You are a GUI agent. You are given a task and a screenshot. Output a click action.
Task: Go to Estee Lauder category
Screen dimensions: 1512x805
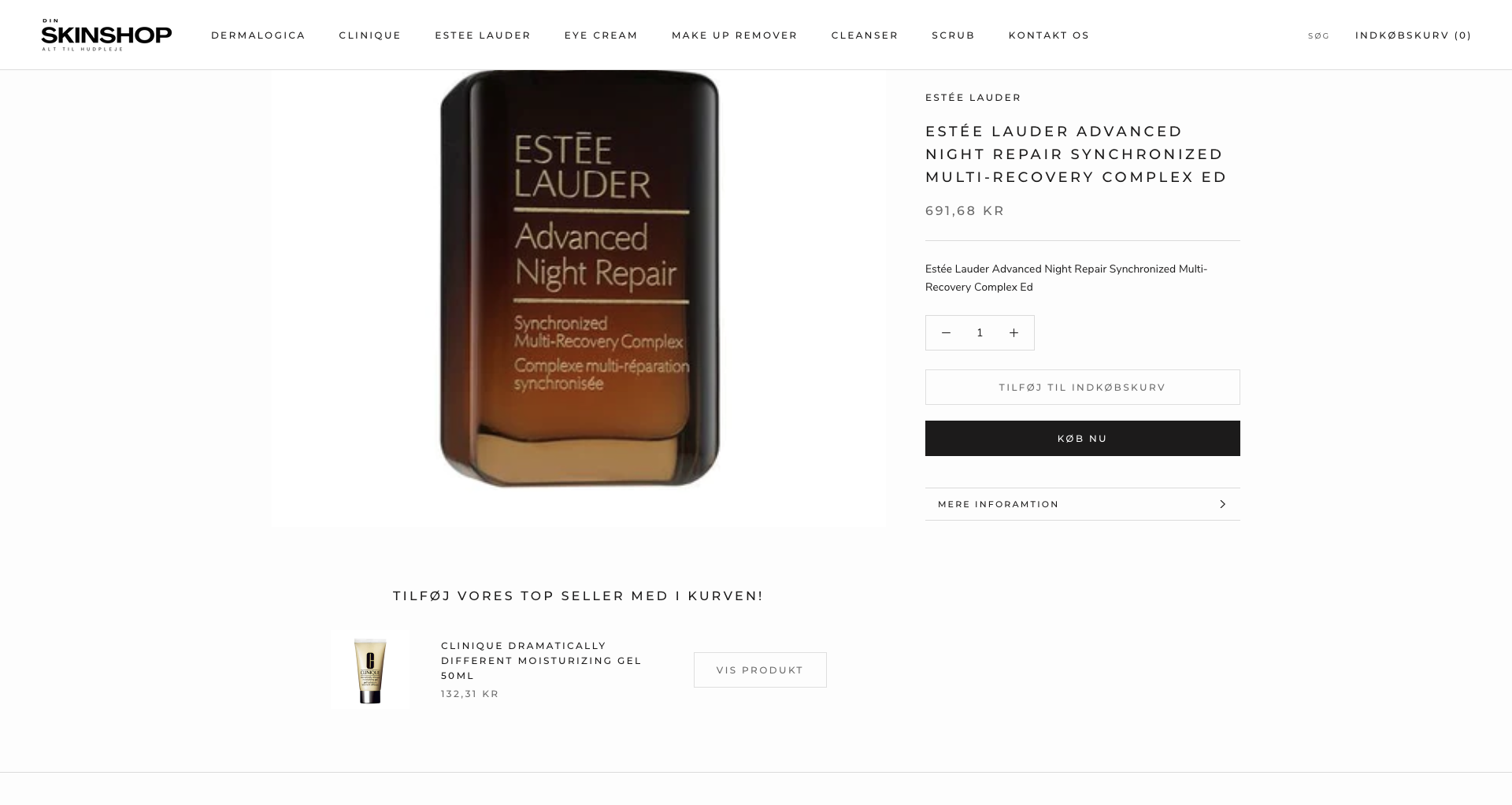click(483, 35)
